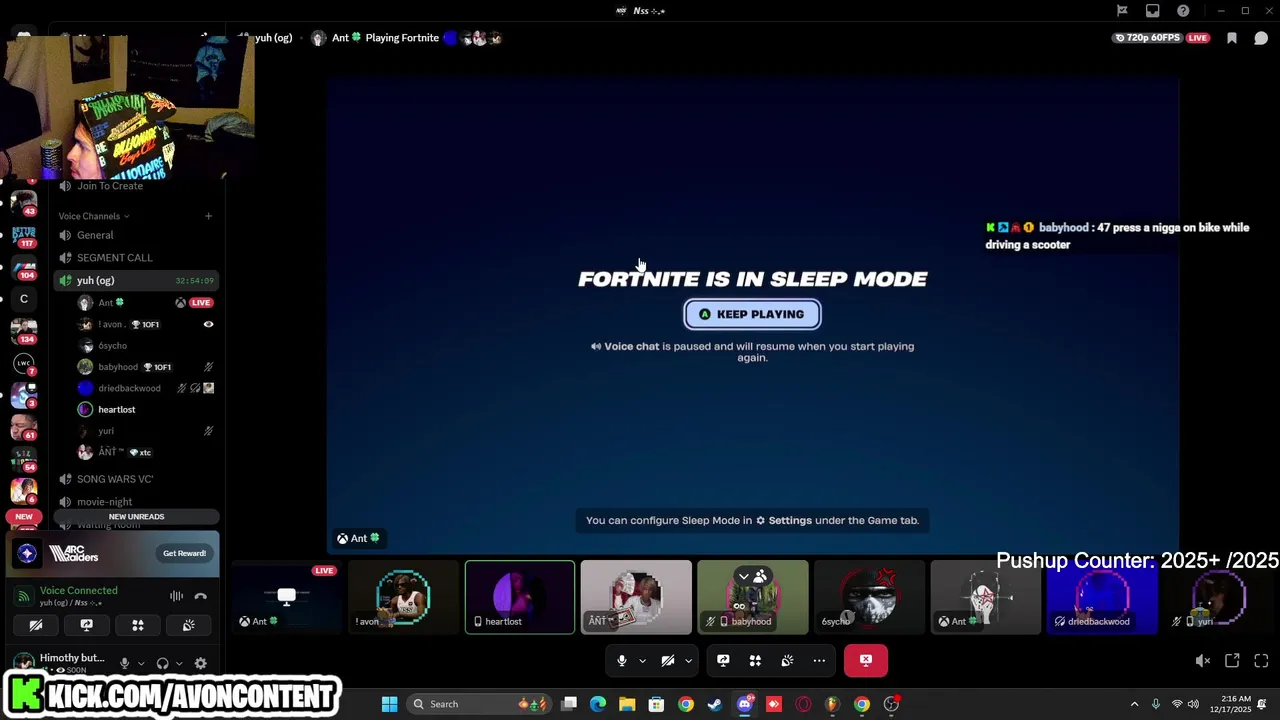Open Discord from the taskbar
The height and width of the screenshot is (720, 1280).
click(744, 704)
